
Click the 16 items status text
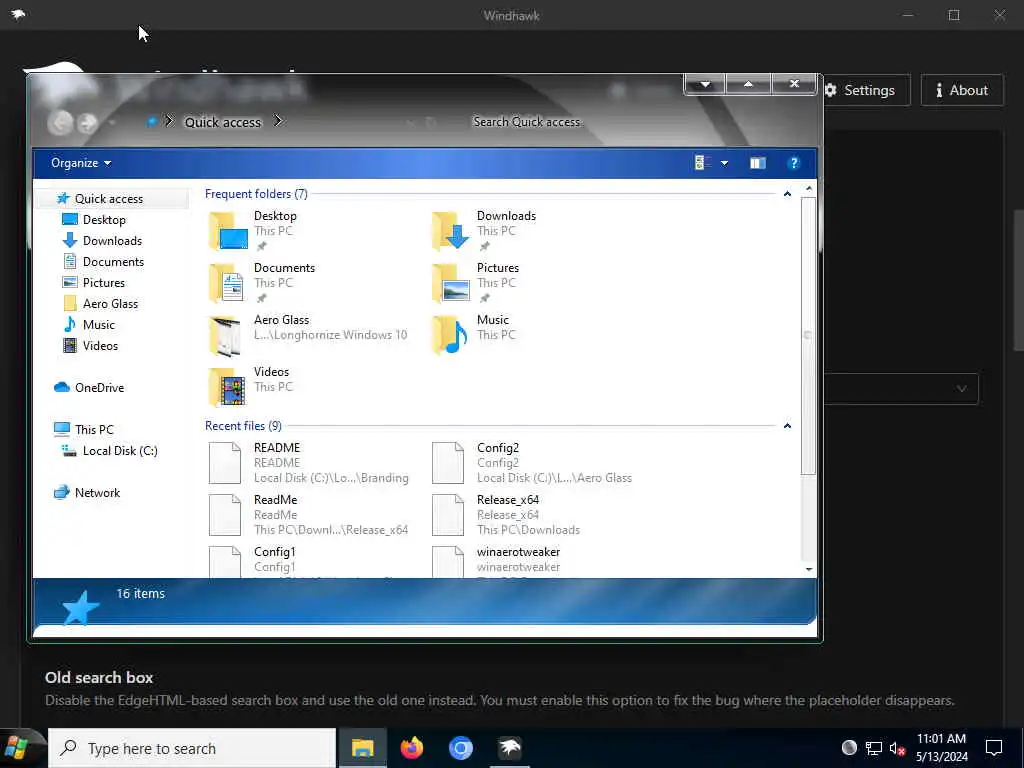[140, 593]
